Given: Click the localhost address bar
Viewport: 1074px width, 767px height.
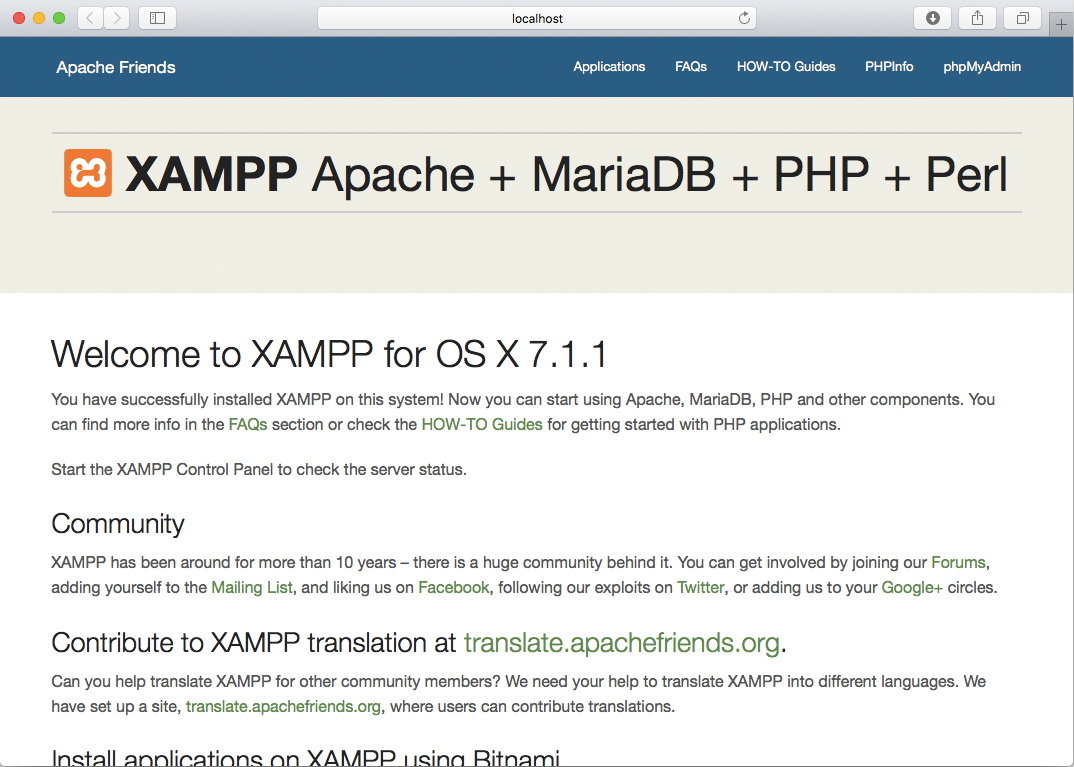Looking at the screenshot, I should 537,18.
